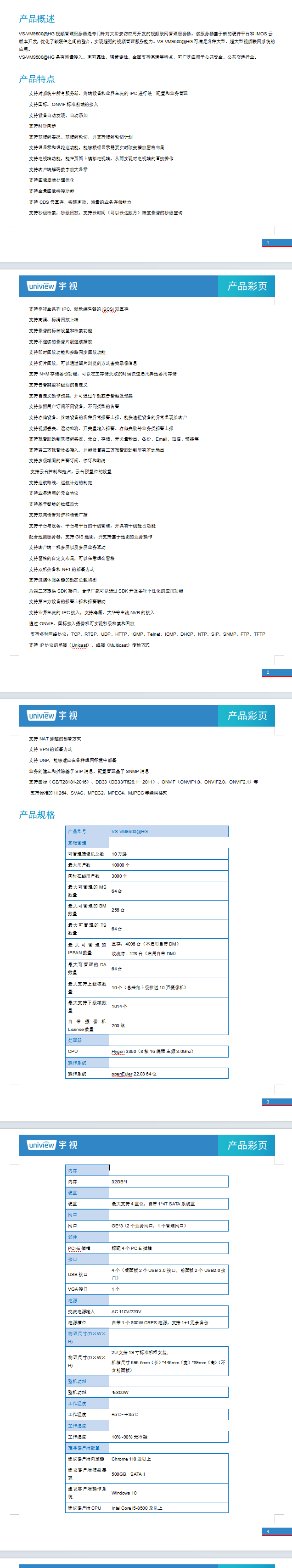Select the page number 4 badge

[x=277, y=1531]
